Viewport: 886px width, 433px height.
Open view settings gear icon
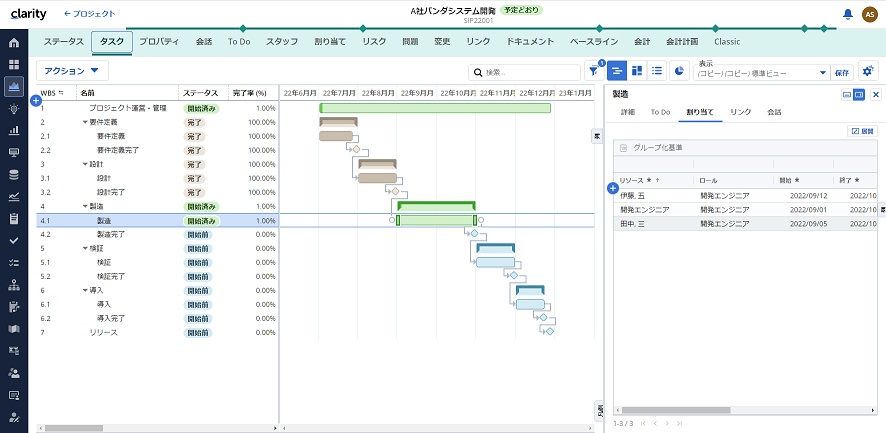pyautogui.click(x=868, y=71)
